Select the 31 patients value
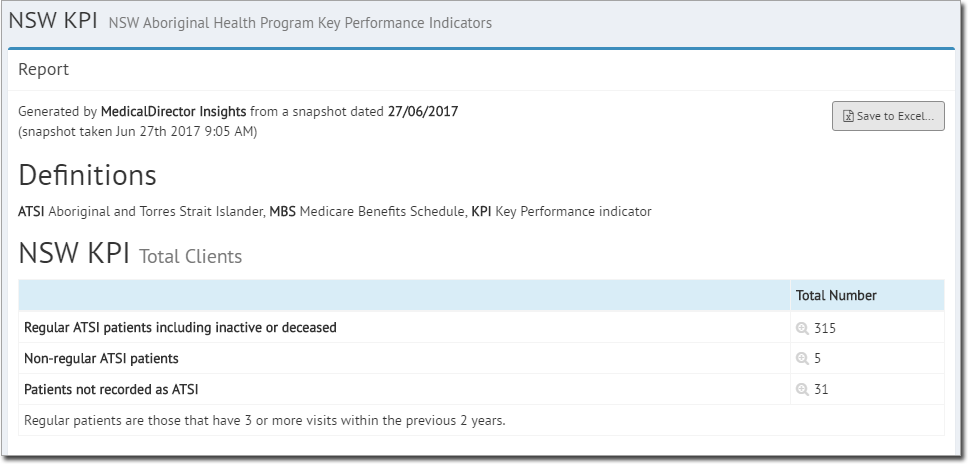 click(x=821, y=389)
